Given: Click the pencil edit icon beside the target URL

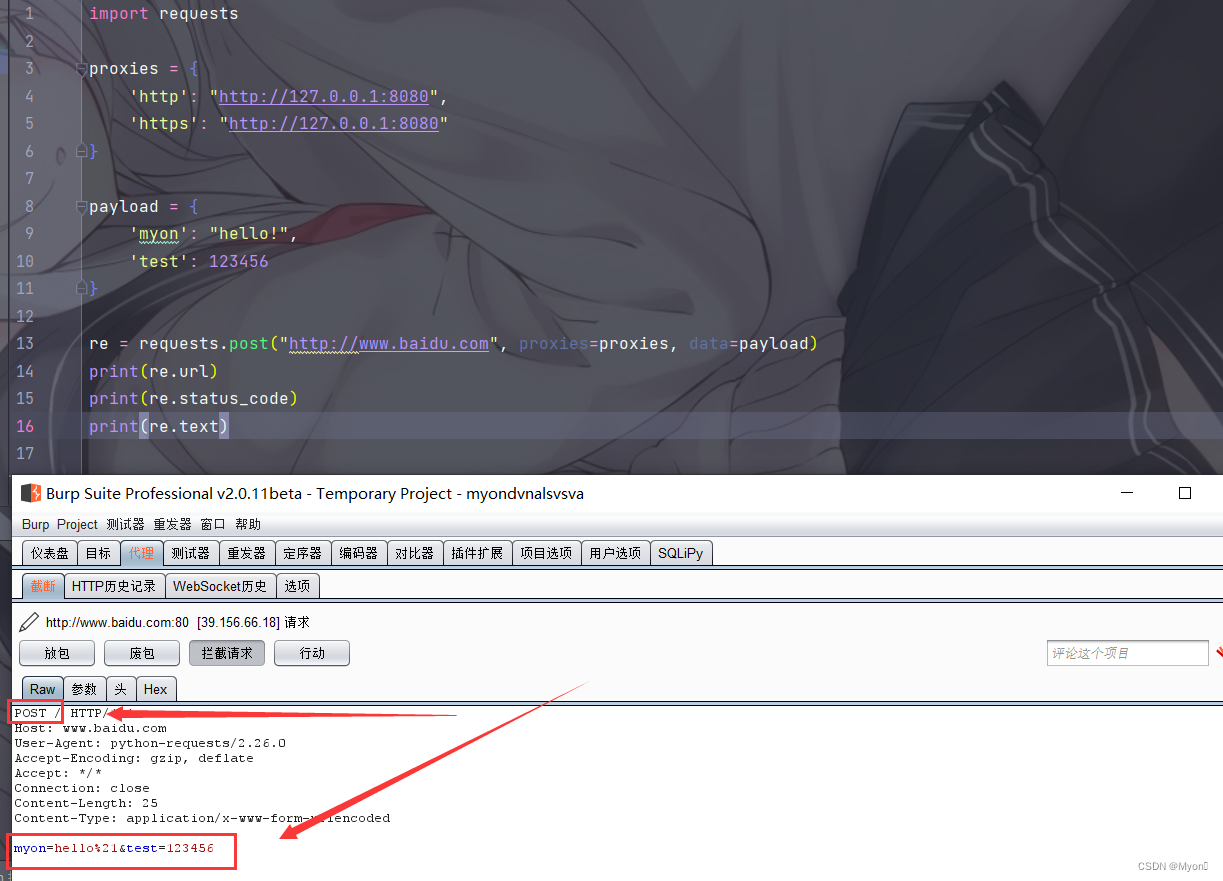Looking at the screenshot, I should pyautogui.click(x=29, y=622).
